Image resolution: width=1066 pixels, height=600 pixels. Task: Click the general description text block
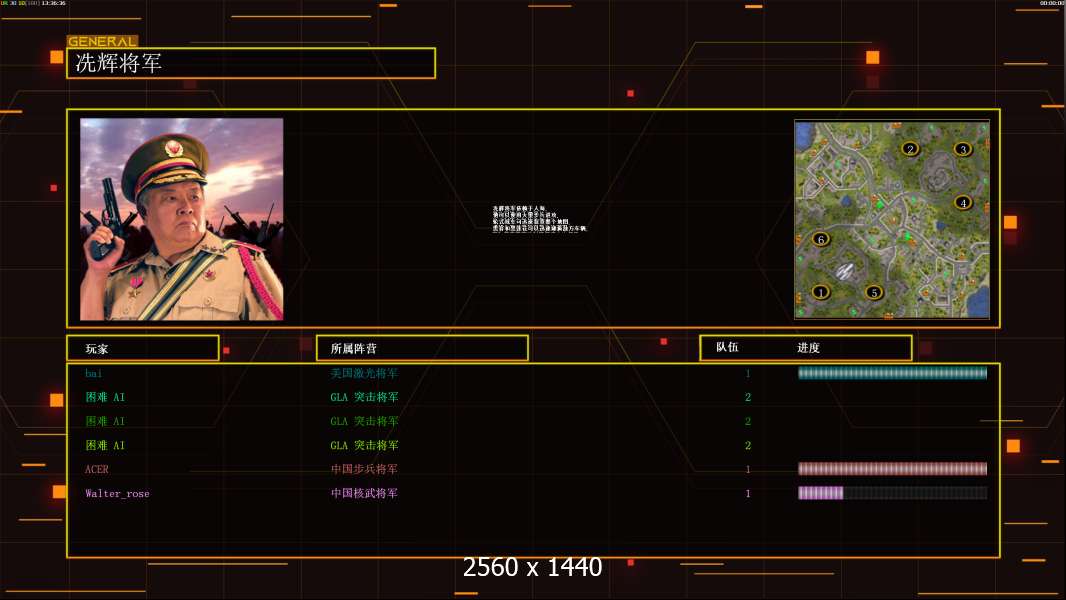pos(539,219)
